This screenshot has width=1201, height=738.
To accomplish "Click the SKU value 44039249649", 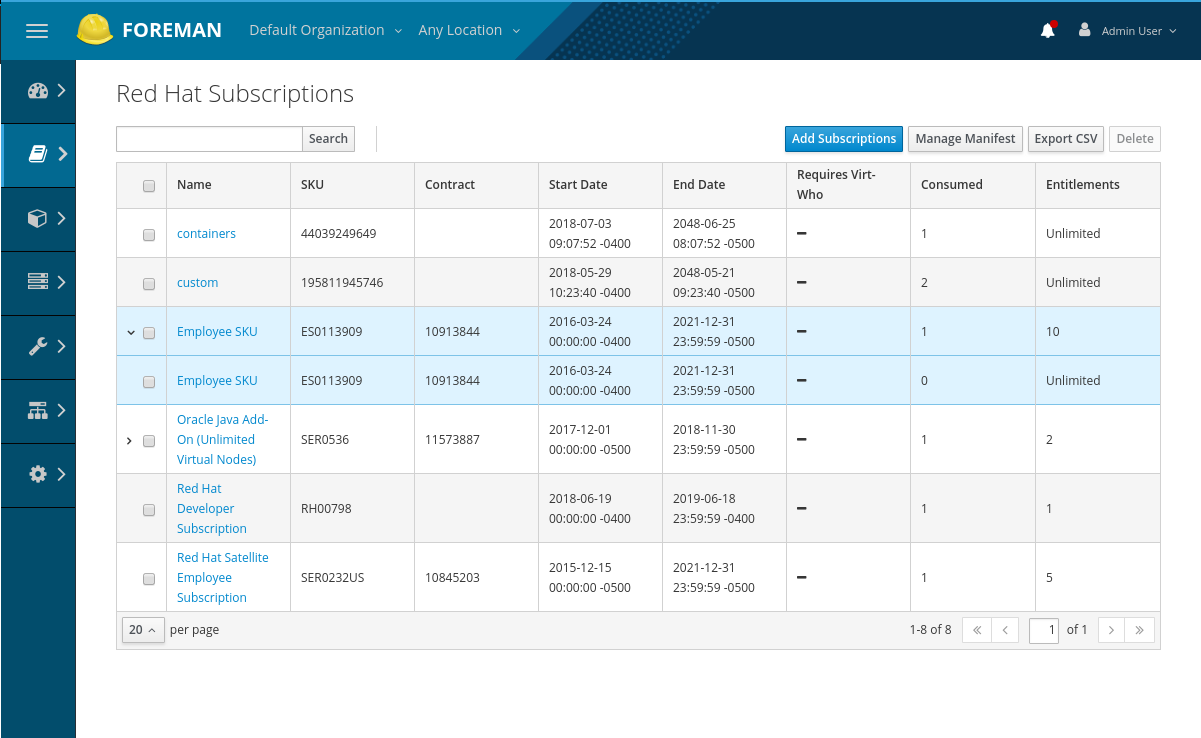I will tap(339, 234).
